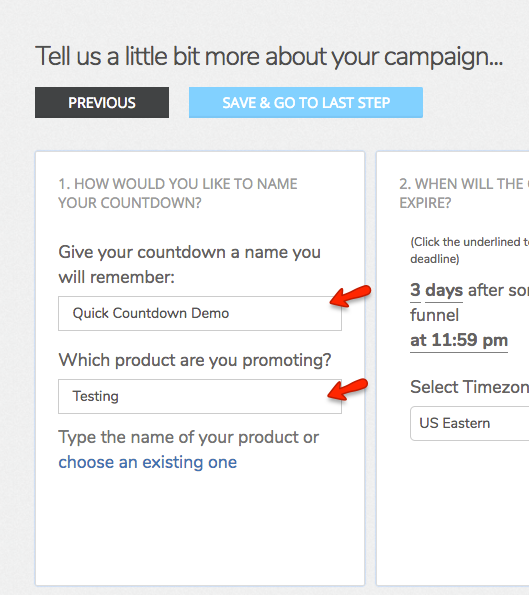Save and go to last step

tap(306, 102)
